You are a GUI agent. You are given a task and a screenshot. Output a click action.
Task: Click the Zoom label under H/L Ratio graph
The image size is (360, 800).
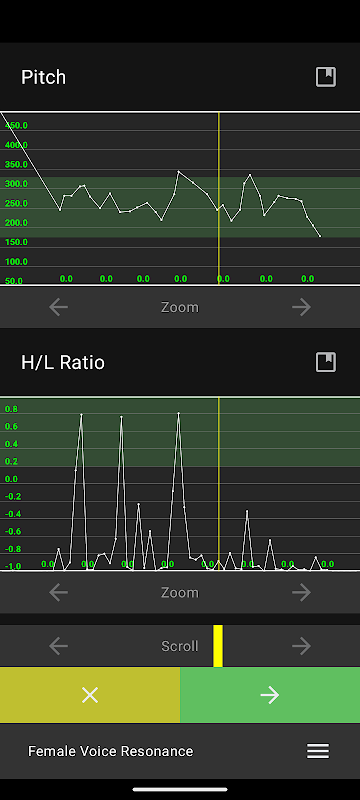pyautogui.click(x=180, y=592)
